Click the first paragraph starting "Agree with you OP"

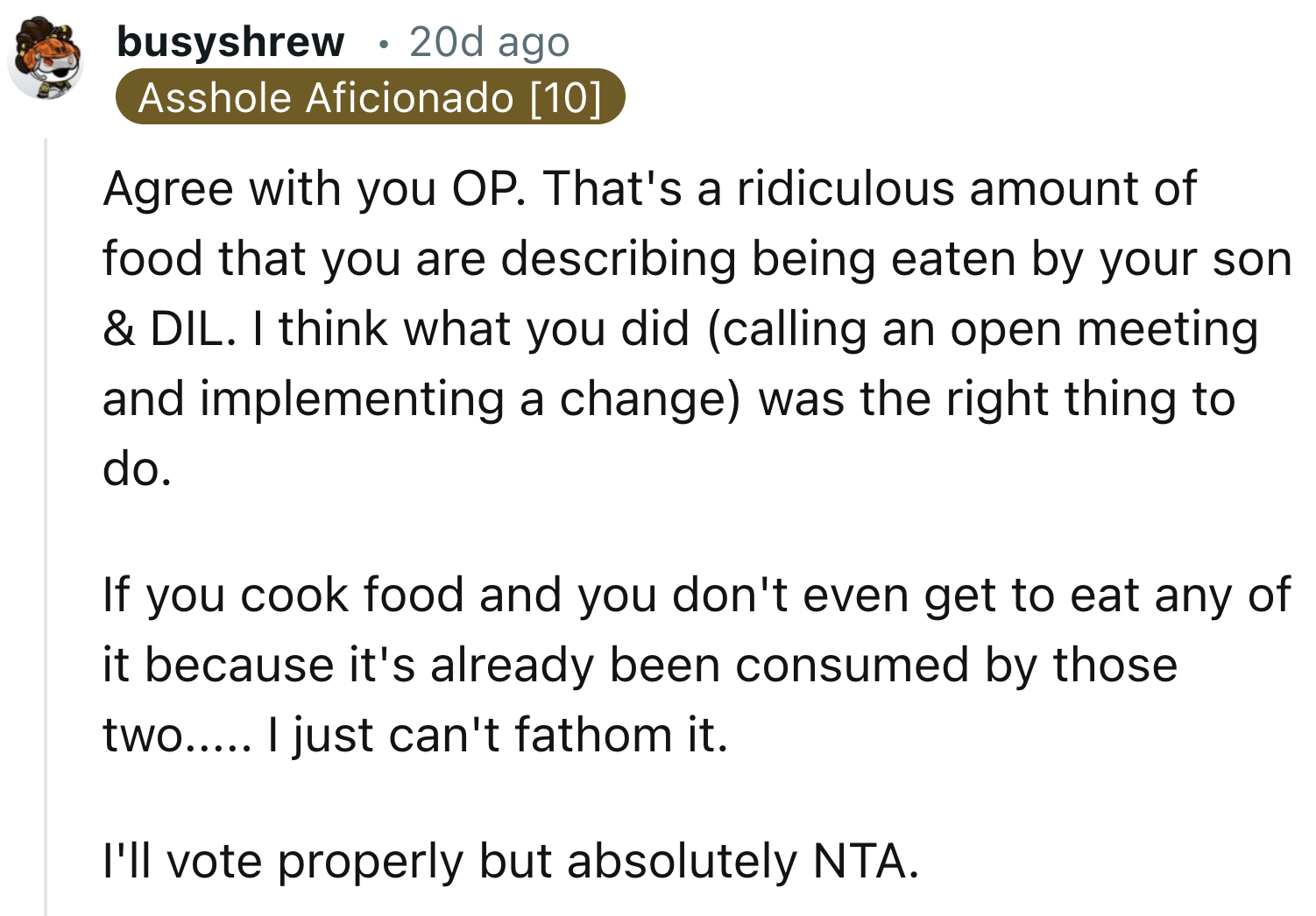pos(648,328)
